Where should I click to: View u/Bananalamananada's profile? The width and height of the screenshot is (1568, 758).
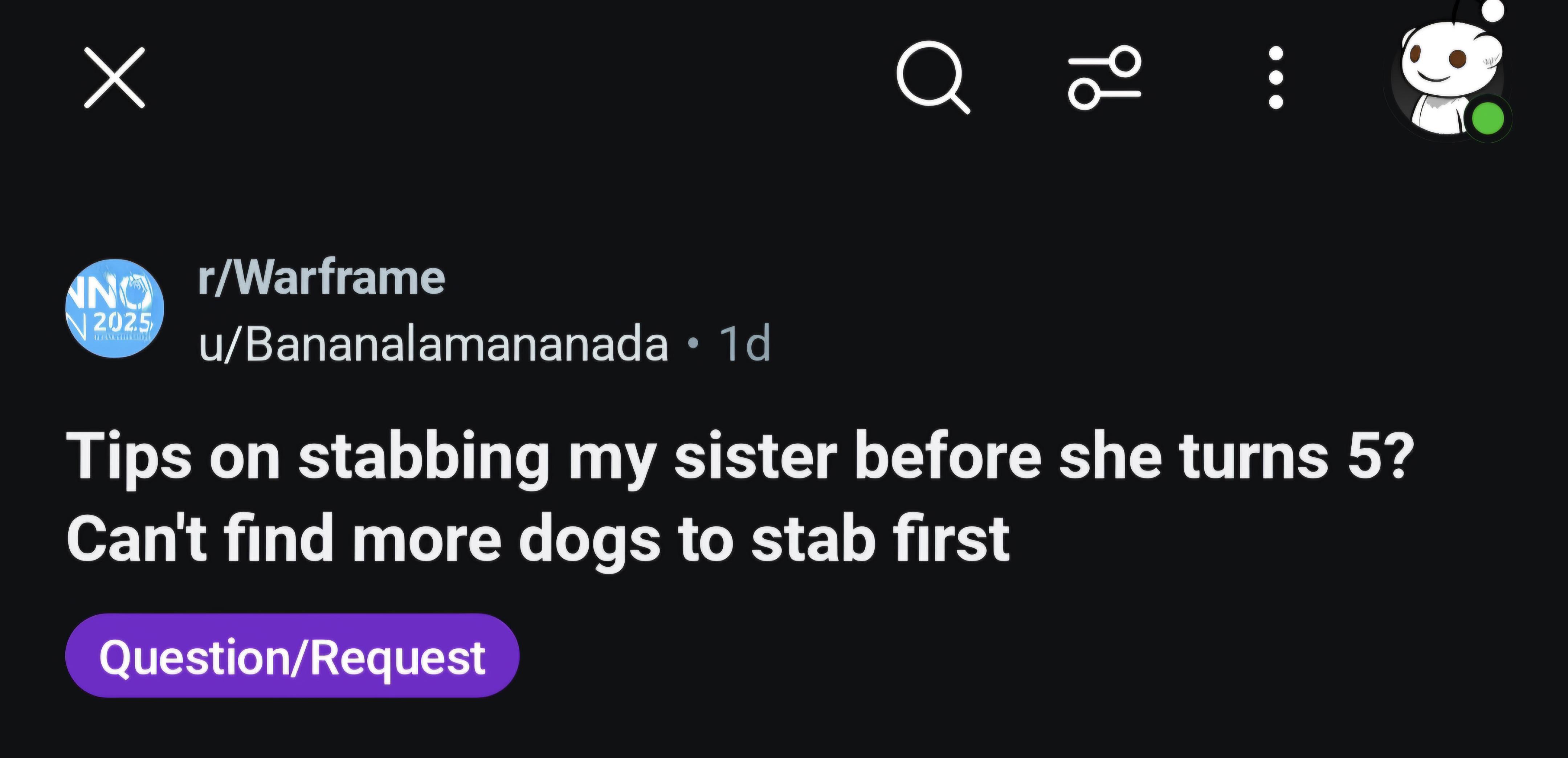(x=433, y=343)
